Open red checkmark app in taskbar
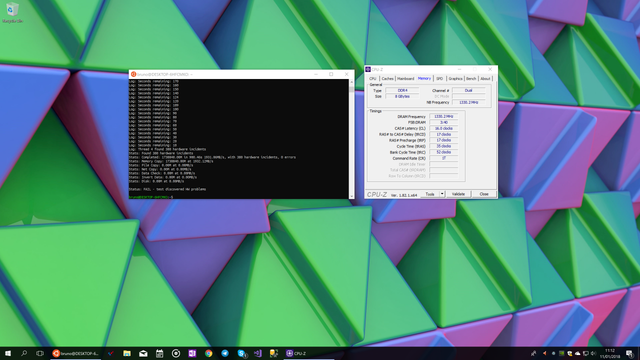 [110, 353]
